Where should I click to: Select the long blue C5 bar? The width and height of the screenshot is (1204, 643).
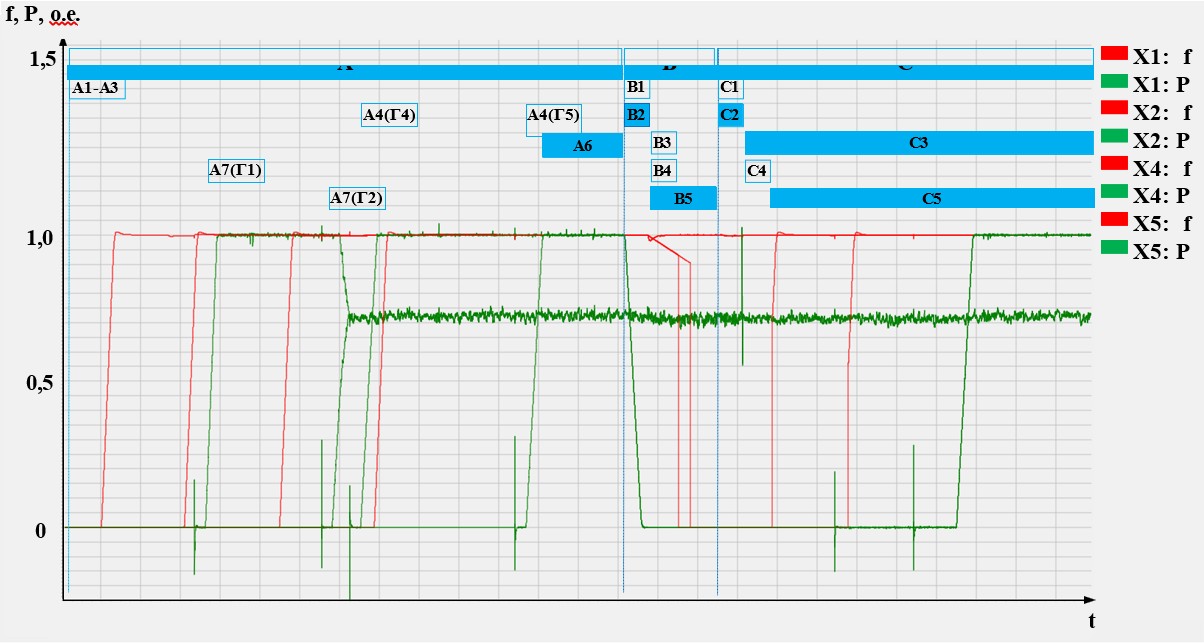pos(930,198)
